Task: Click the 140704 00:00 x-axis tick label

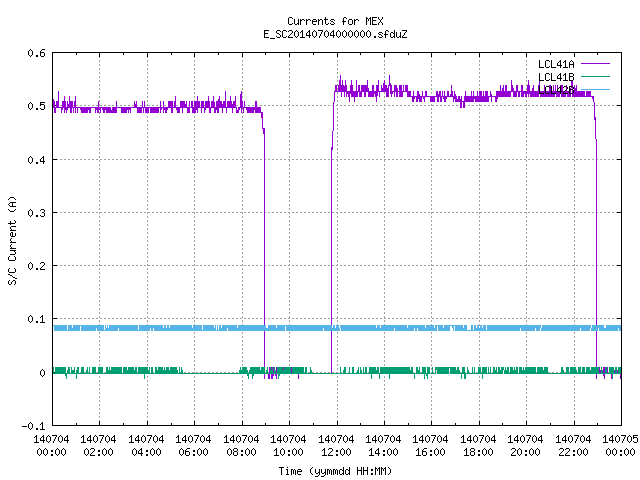Action: point(51,445)
